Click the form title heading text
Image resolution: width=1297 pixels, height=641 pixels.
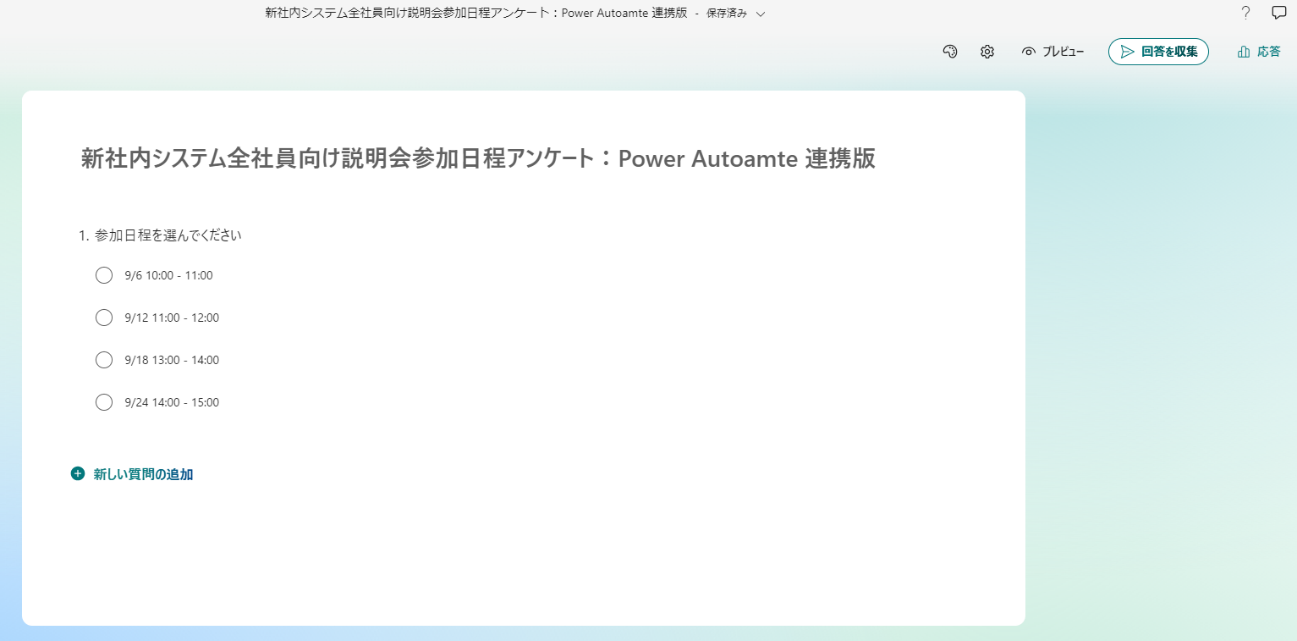click(x=478, y=159)
